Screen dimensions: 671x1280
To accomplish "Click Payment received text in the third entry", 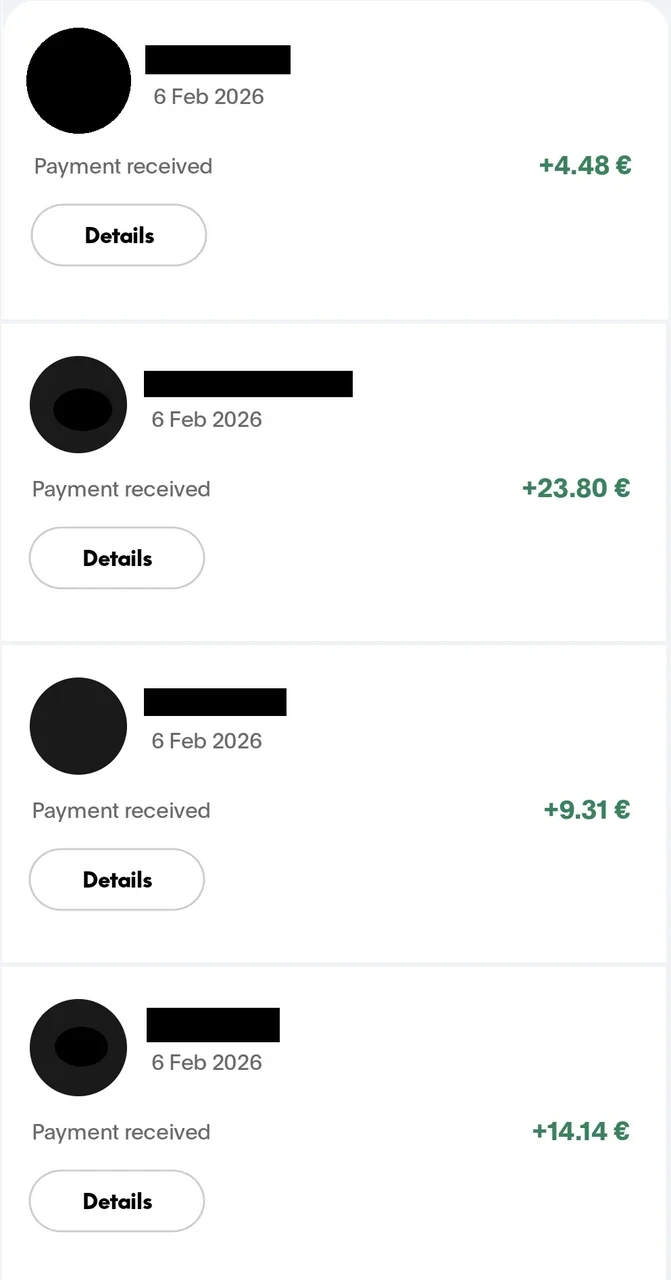I will 121,810.
